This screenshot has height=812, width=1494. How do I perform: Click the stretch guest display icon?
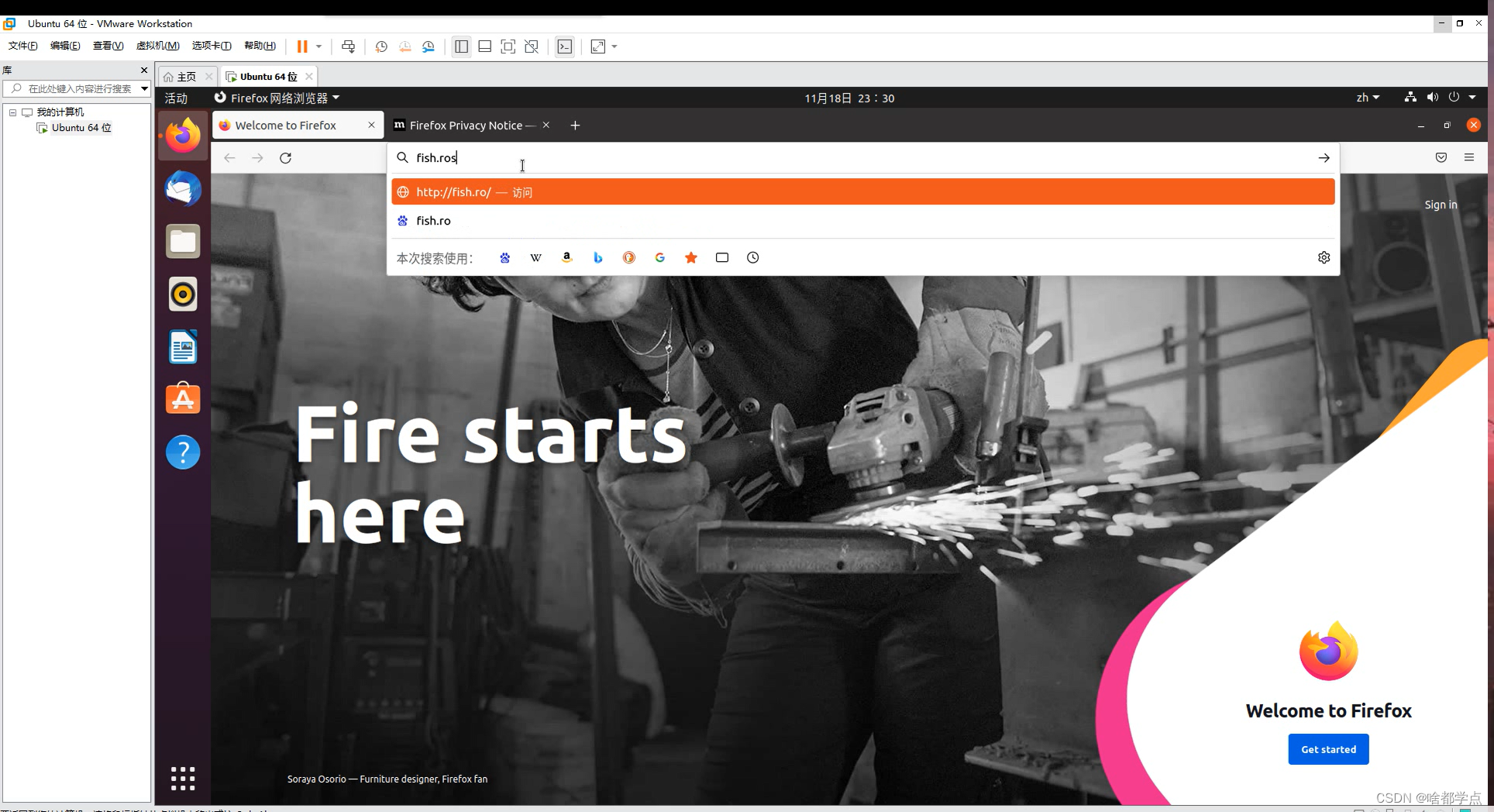click(598, 46)
